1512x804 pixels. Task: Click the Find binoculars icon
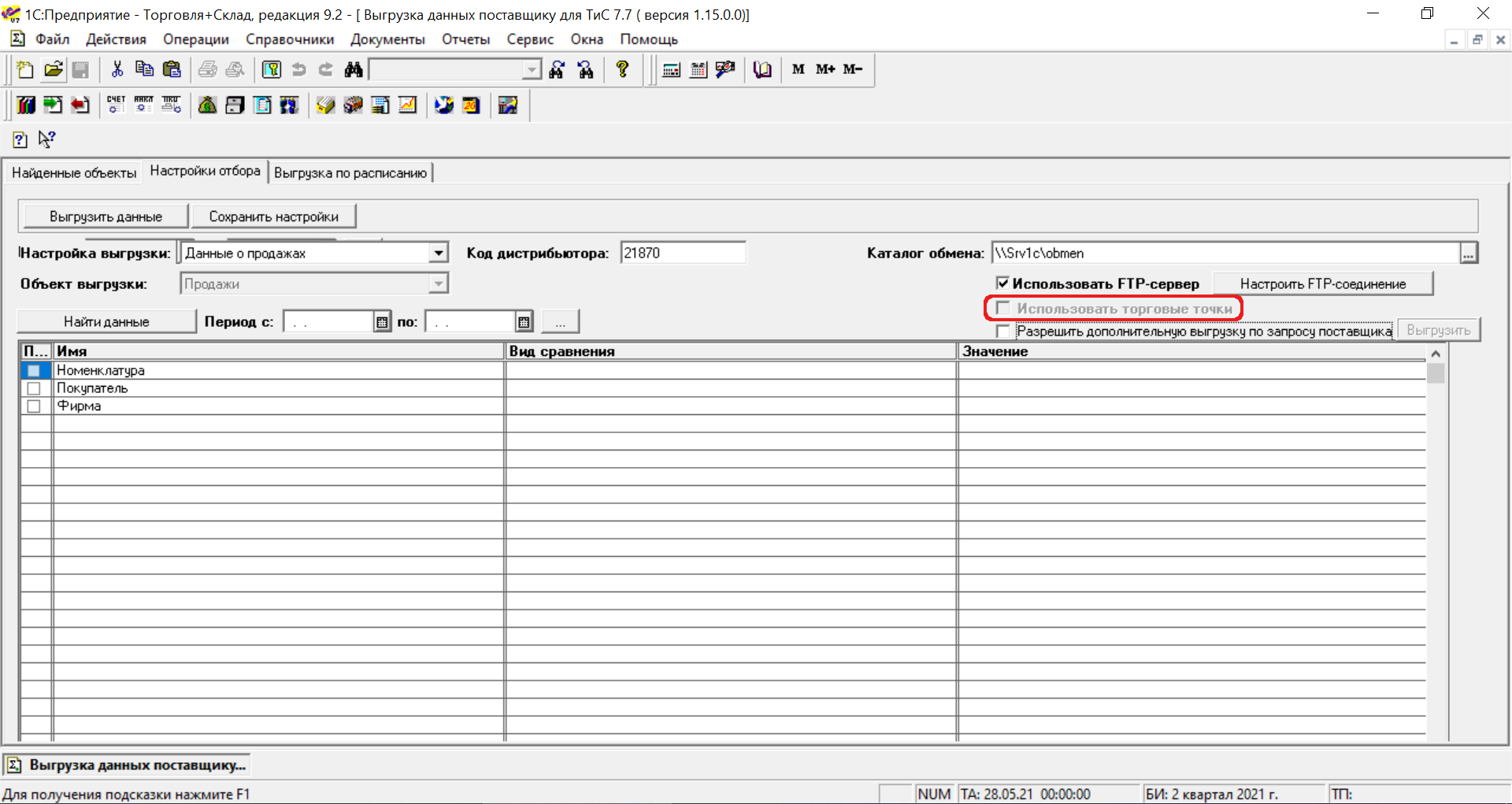click(354, 69)
